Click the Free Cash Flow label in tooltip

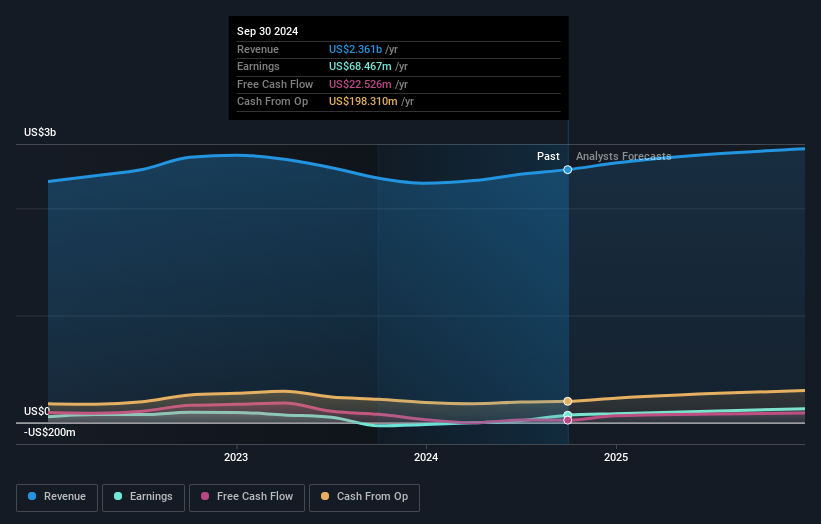point(275,84)
